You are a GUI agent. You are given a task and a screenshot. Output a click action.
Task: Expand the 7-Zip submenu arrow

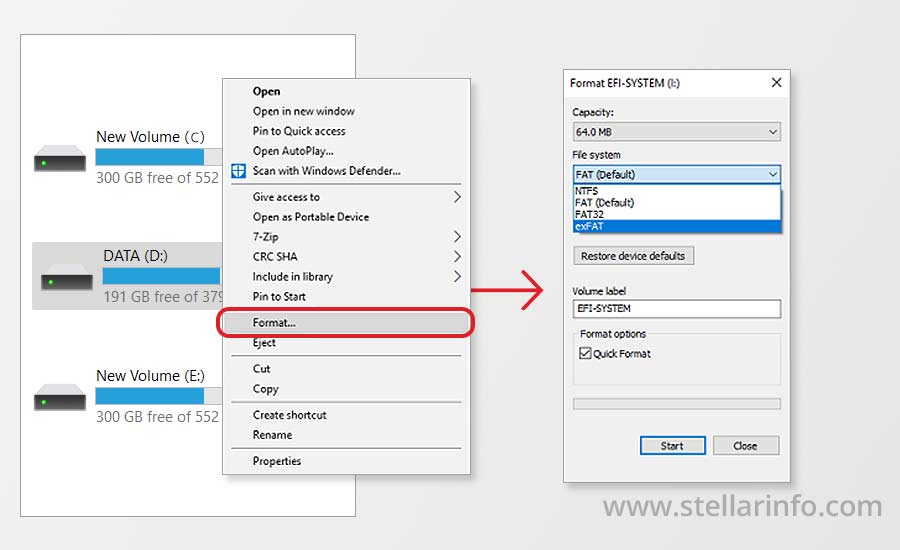click(457, 237)
